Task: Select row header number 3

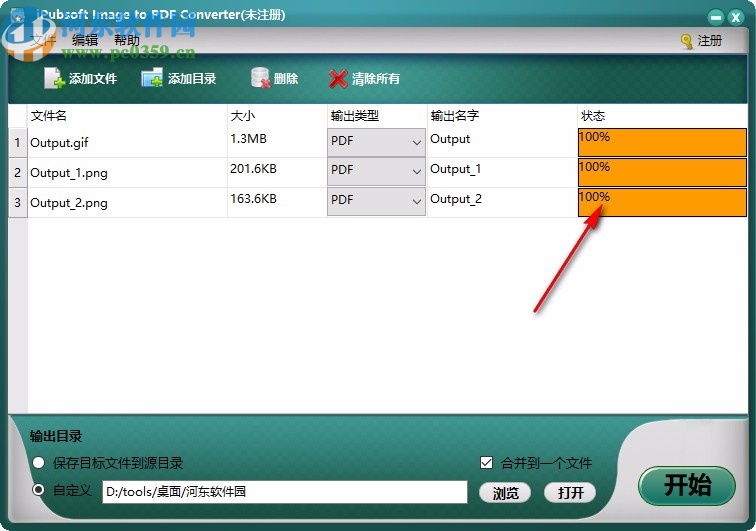Action: (x=18, y=203)
